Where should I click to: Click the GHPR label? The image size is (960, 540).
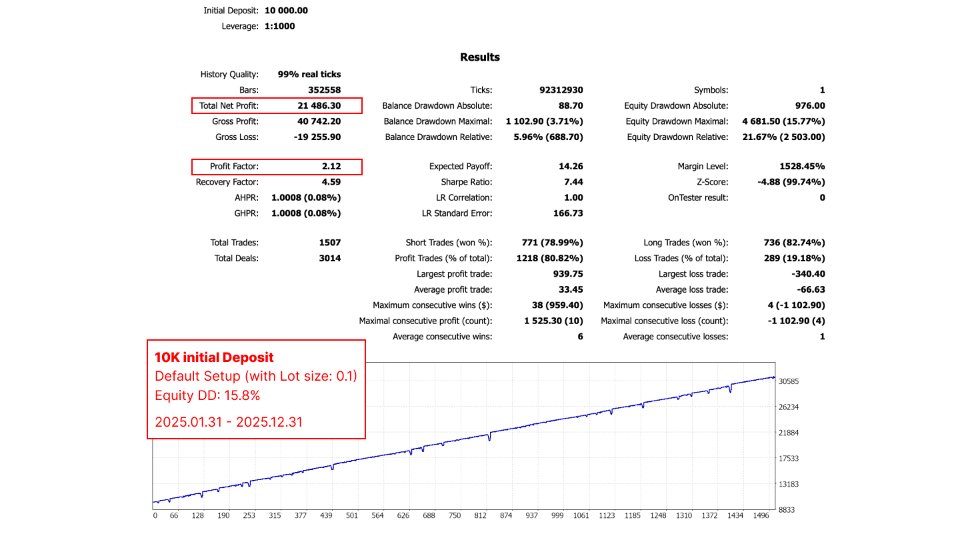246,214
